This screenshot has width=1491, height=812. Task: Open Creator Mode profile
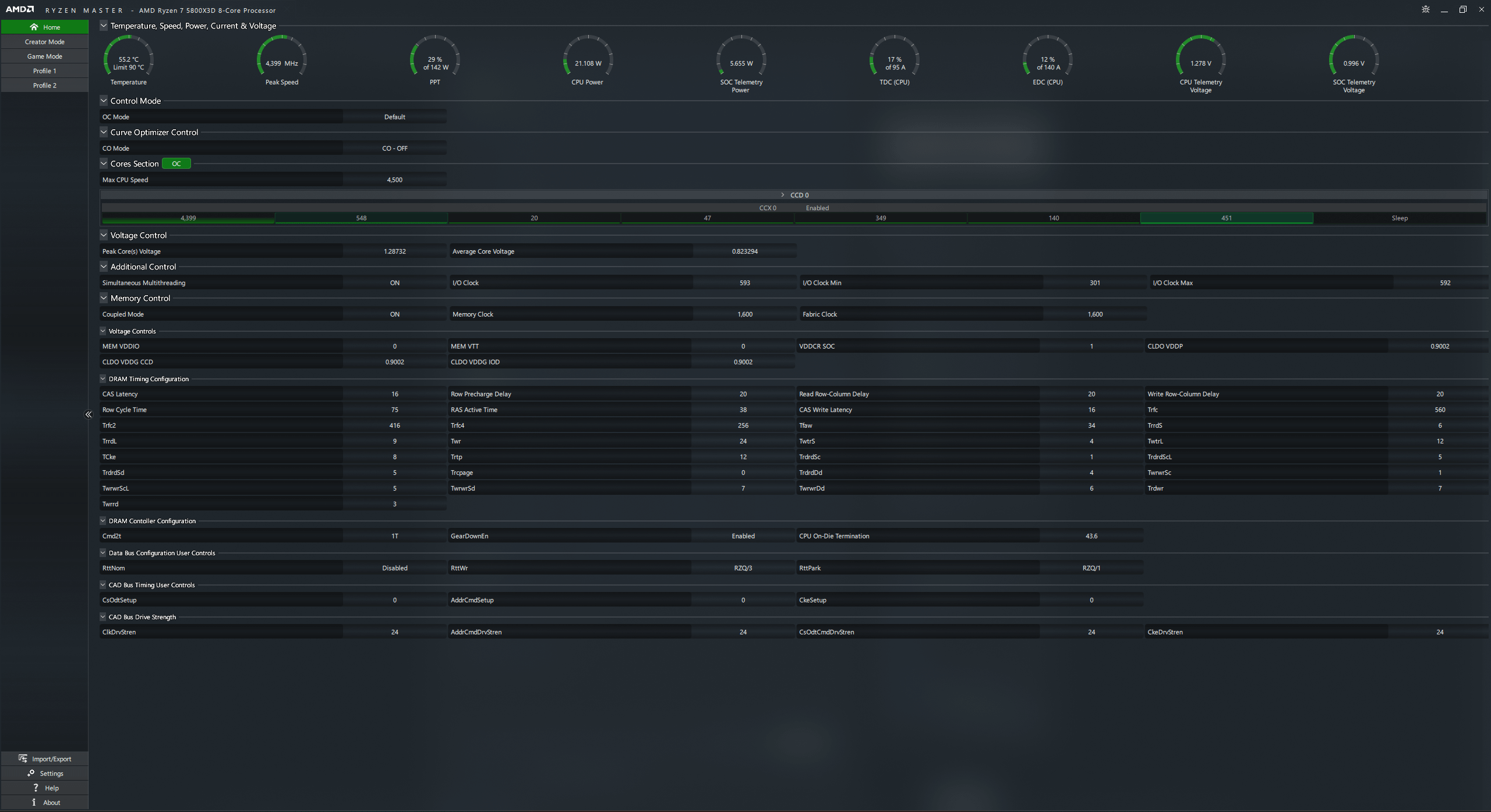[x=45, y=42]
